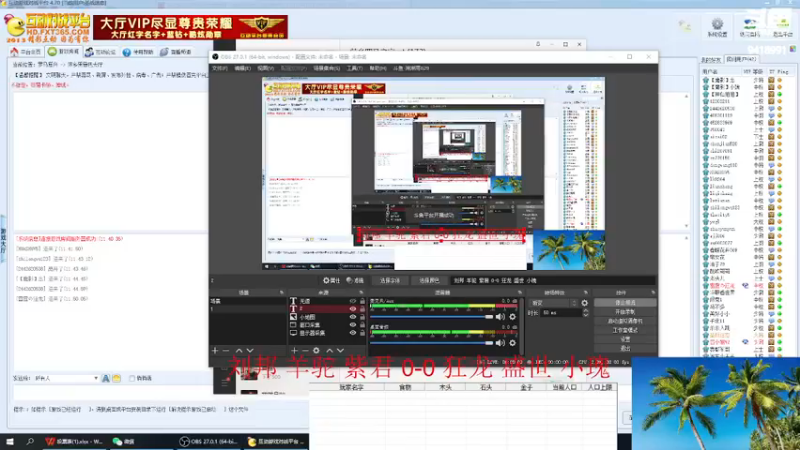The height and width of the screenshot is (450, 800).
Task: Click the stop streaming button in Controls
Action: pyautogui.click(x=625, y=303)
